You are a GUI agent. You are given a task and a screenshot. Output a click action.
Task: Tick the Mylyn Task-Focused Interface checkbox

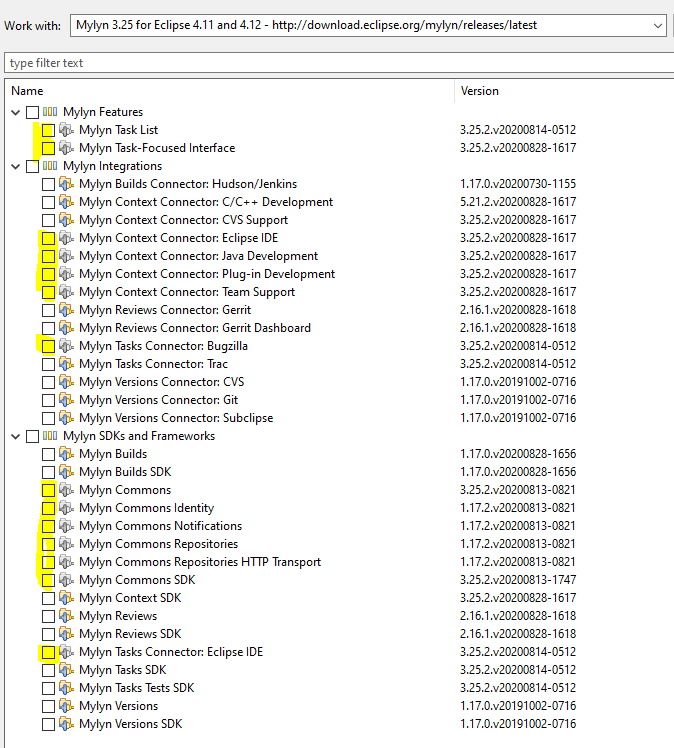point(48,148)
